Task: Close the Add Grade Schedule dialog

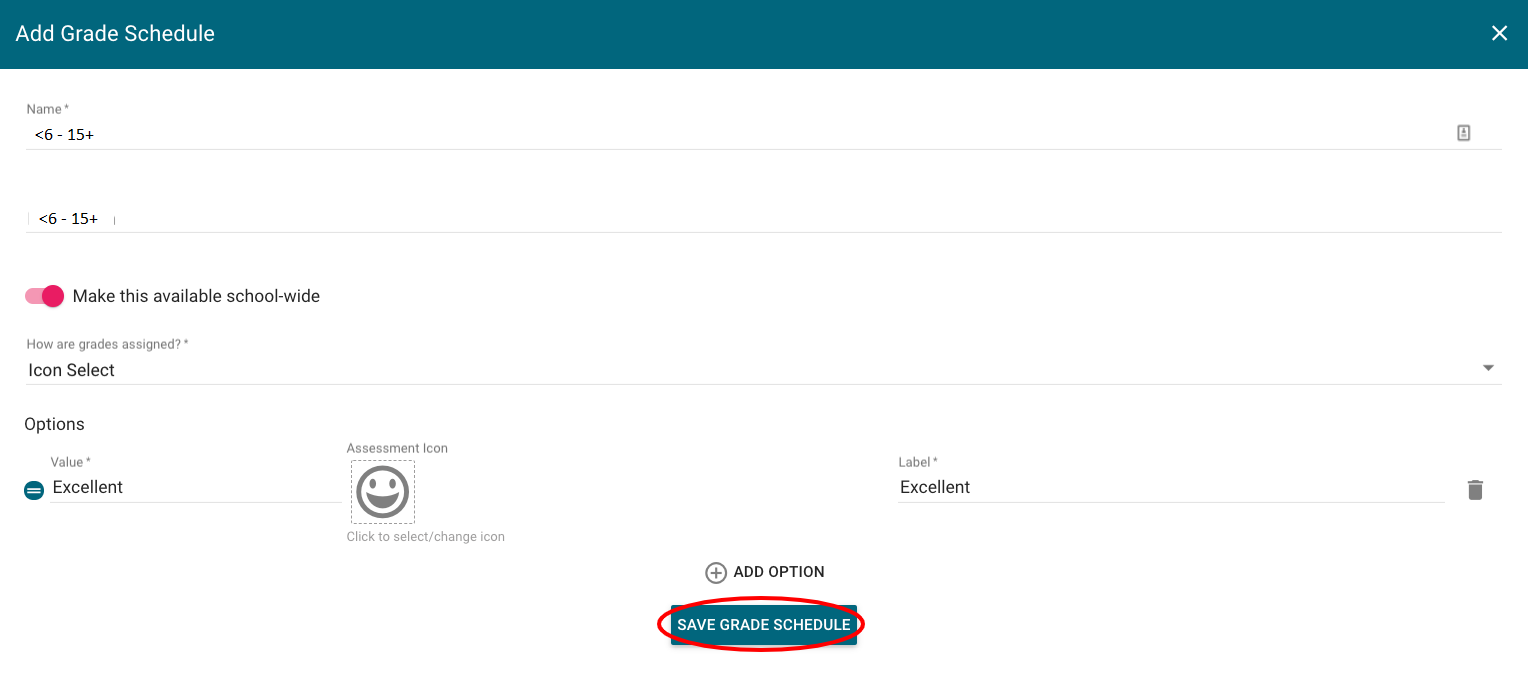Action: point(1499,34)
